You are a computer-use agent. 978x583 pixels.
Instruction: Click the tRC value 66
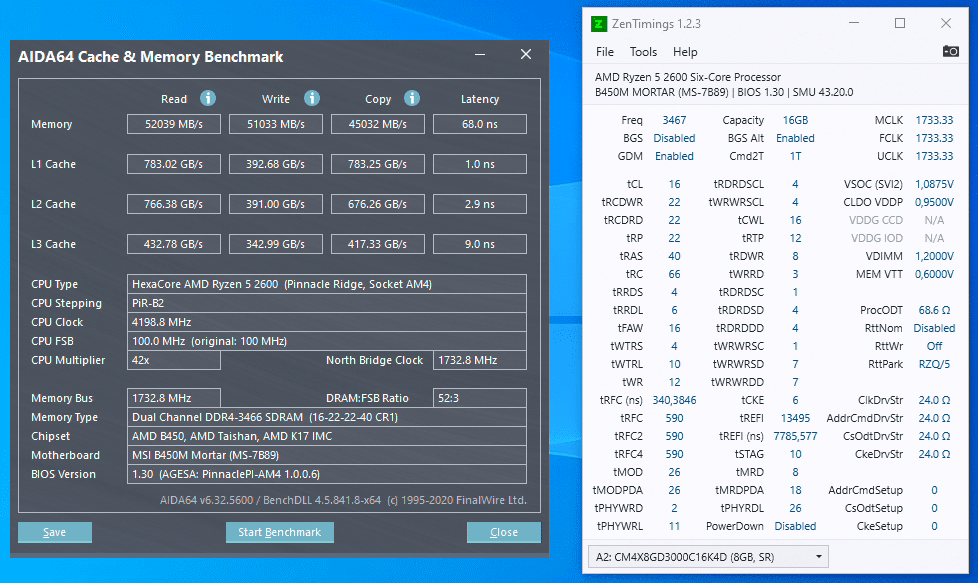[x=674, y=274]
